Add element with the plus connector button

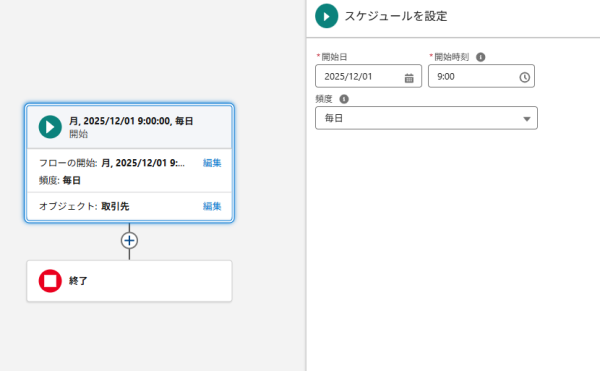(x=129, y=241)
